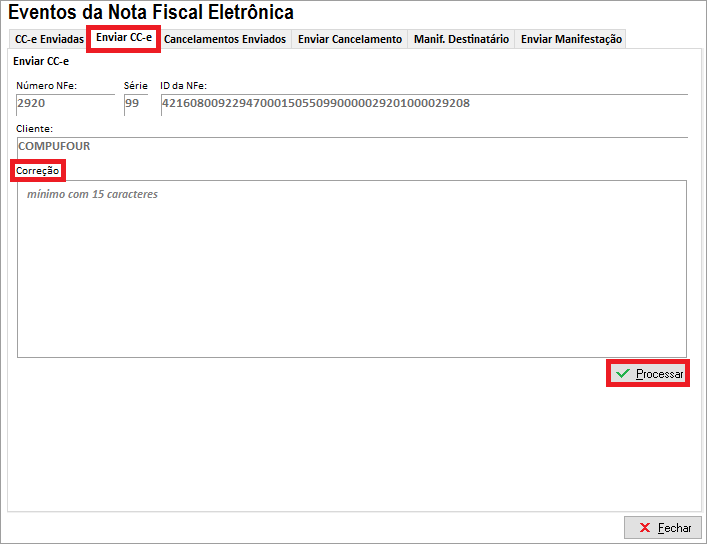Open the Manif. Destinatário tab
This screenshot has width=707, height=545.
click(461, 39)
